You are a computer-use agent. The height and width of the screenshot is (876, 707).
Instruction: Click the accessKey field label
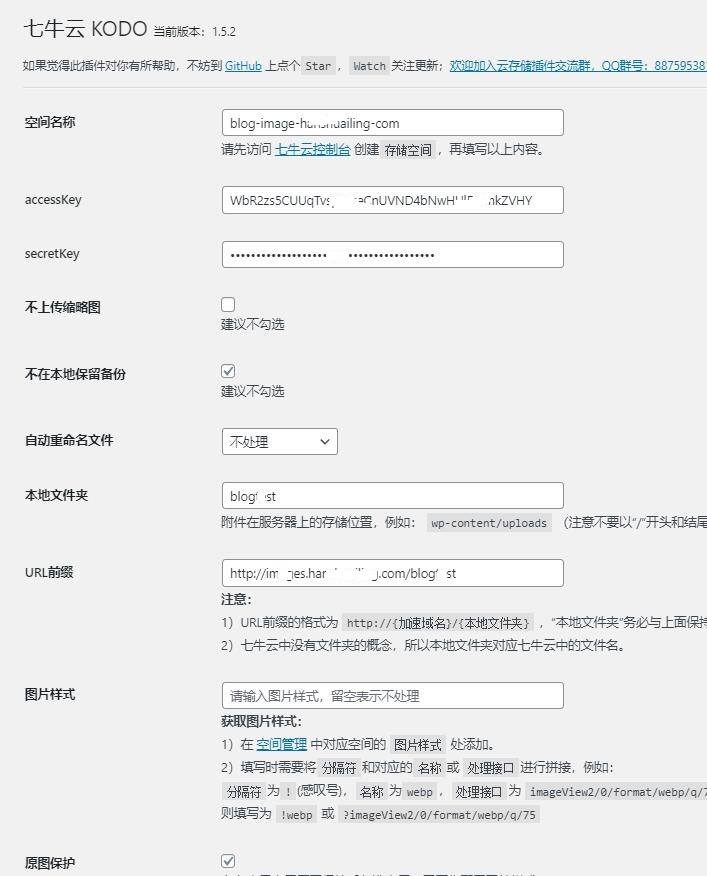coord(53,200)
